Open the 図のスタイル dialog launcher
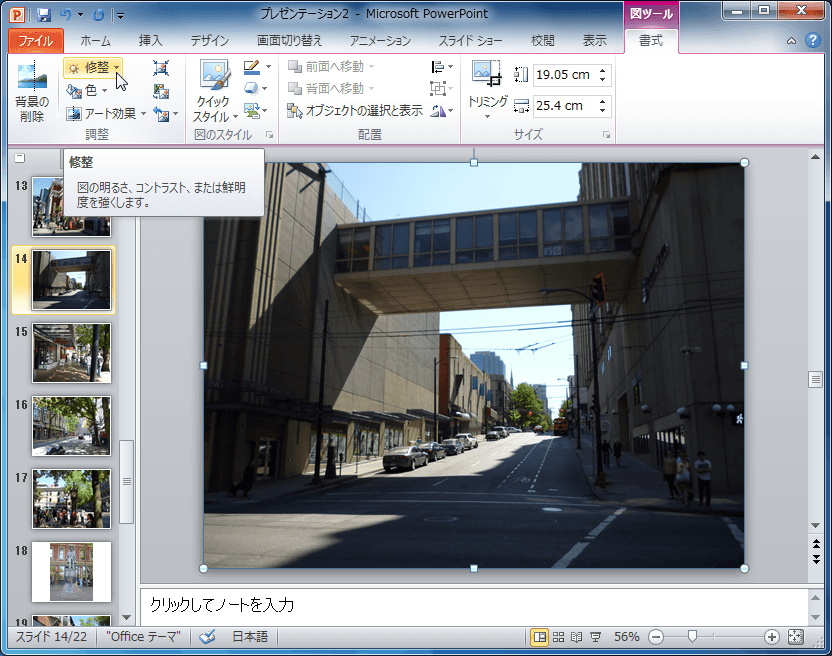Viewport: 832px width, 656px height. [x=270, y=135]
